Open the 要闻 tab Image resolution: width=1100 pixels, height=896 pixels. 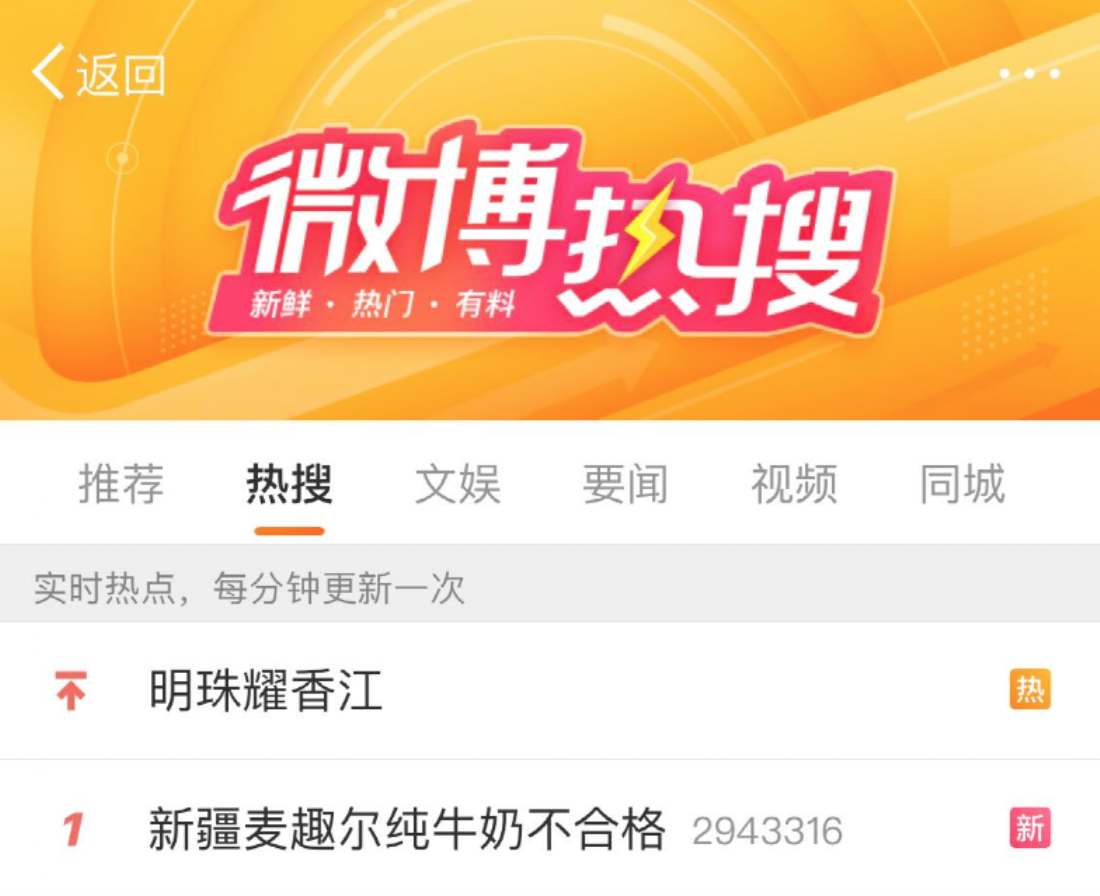625,483
